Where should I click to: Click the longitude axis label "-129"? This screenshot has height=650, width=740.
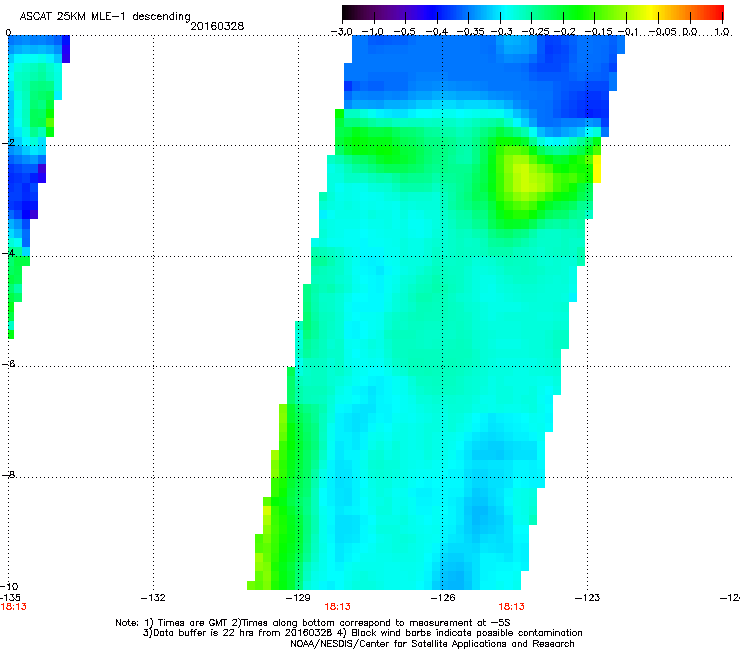coord(298,598)
